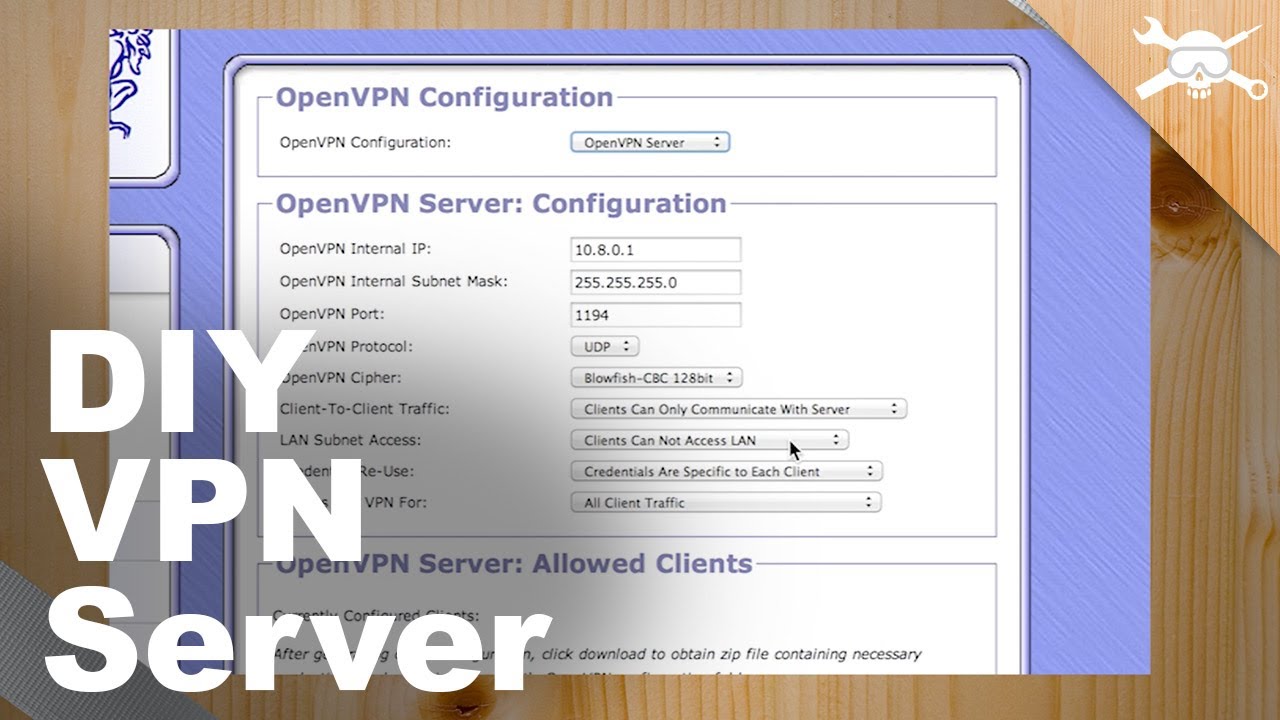
Task: Click the 'OpenVPN Internal Subnet Mask:' label
Action: [393, 282]
